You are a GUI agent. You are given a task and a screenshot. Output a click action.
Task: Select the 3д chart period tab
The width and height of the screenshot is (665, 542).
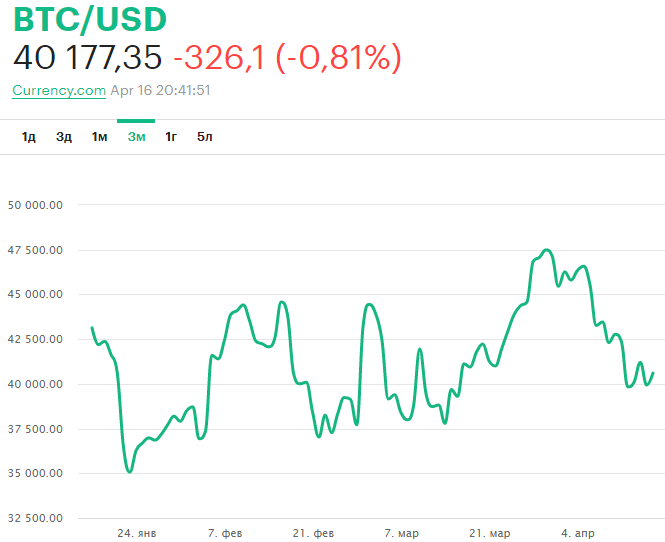pyautogui.click(x=64, y=137)
